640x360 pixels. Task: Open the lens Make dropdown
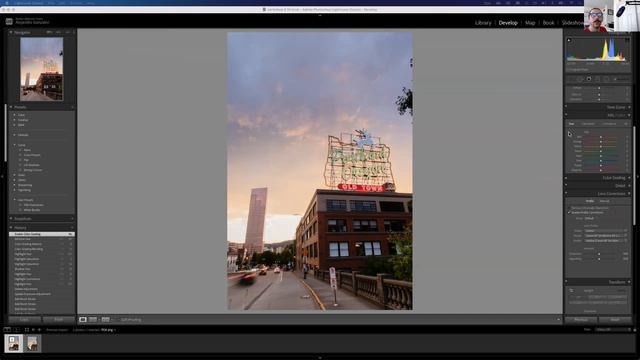pos(606,231)
